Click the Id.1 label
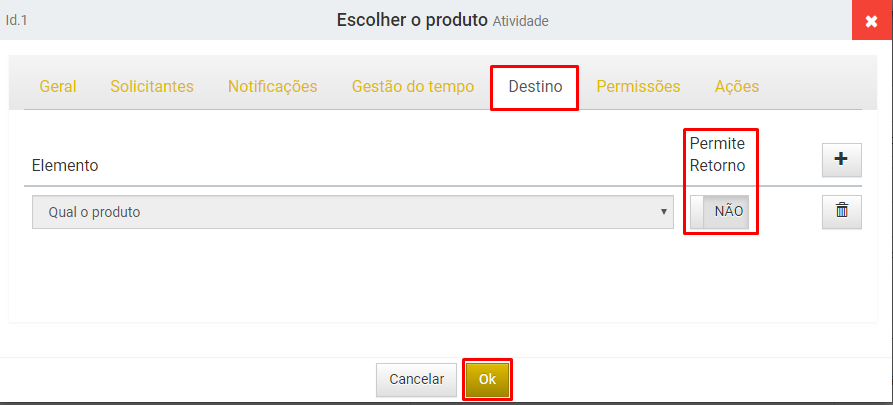Image resolution: width=893 pixels, height=405 pixels. pyautogui.click(x=17, y=21)
